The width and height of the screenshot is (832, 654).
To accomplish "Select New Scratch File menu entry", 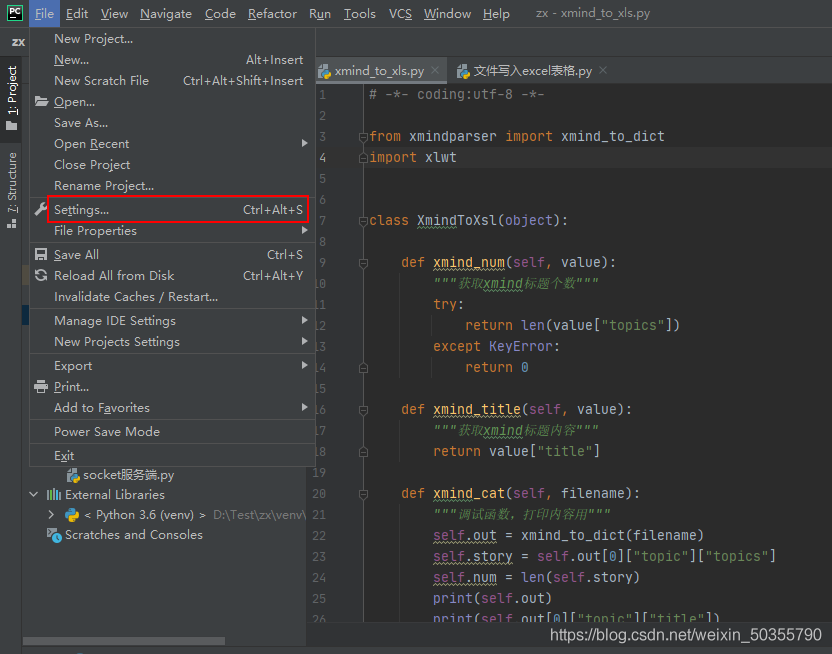I will click(x=101, y=81).
